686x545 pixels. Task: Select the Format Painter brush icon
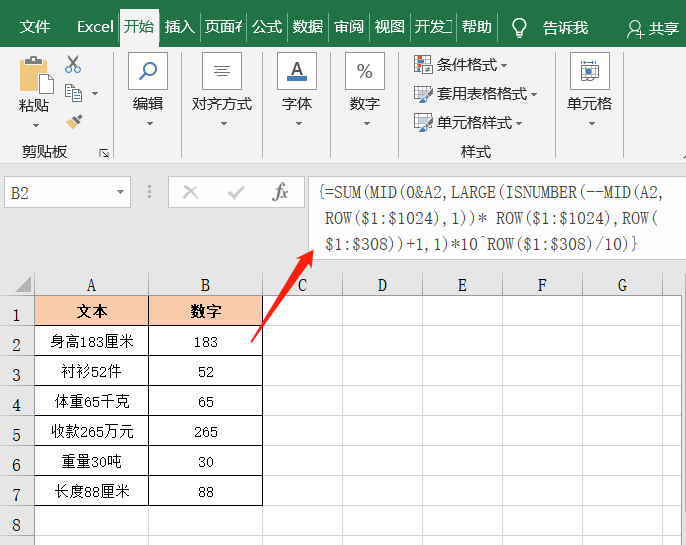pos(73,121)
